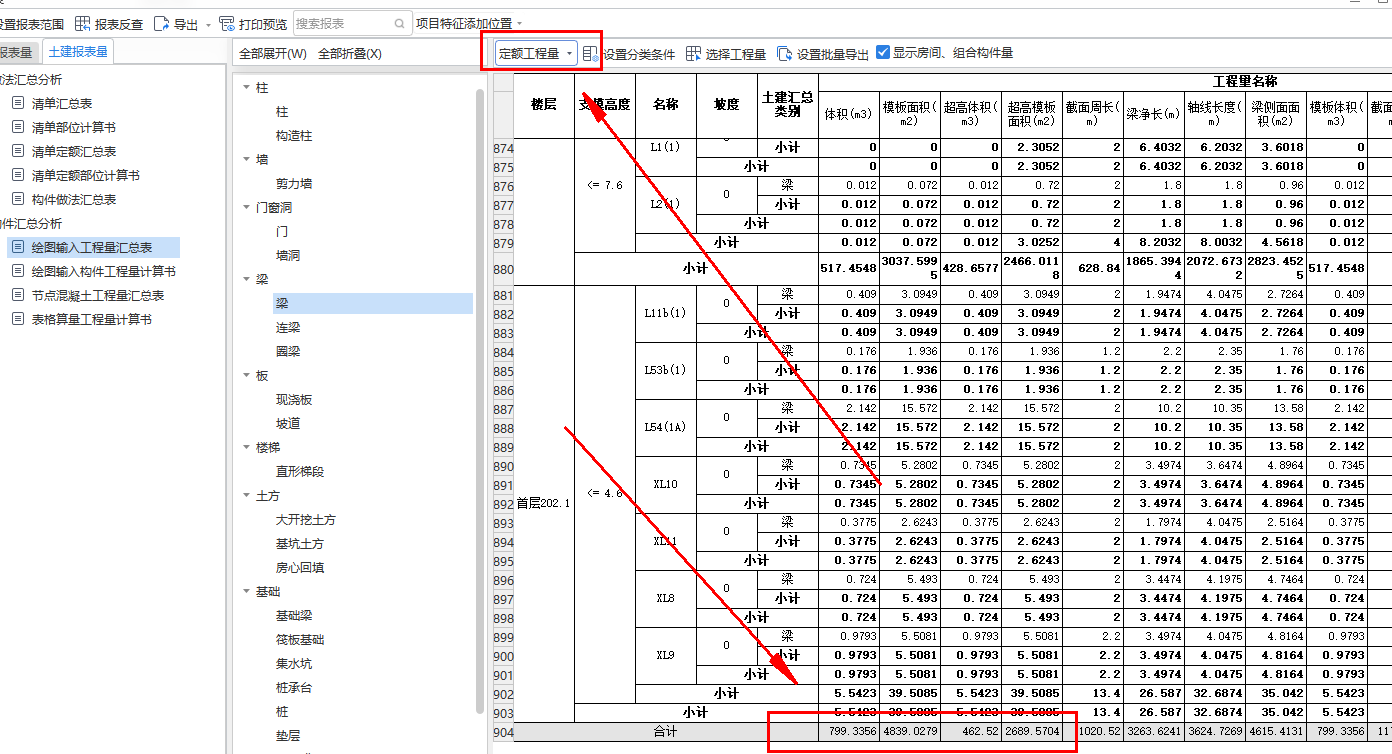The height and width of the screenshot is (754, 1392).
Task: Click the 打印预览 label
Action: [263, 23]
